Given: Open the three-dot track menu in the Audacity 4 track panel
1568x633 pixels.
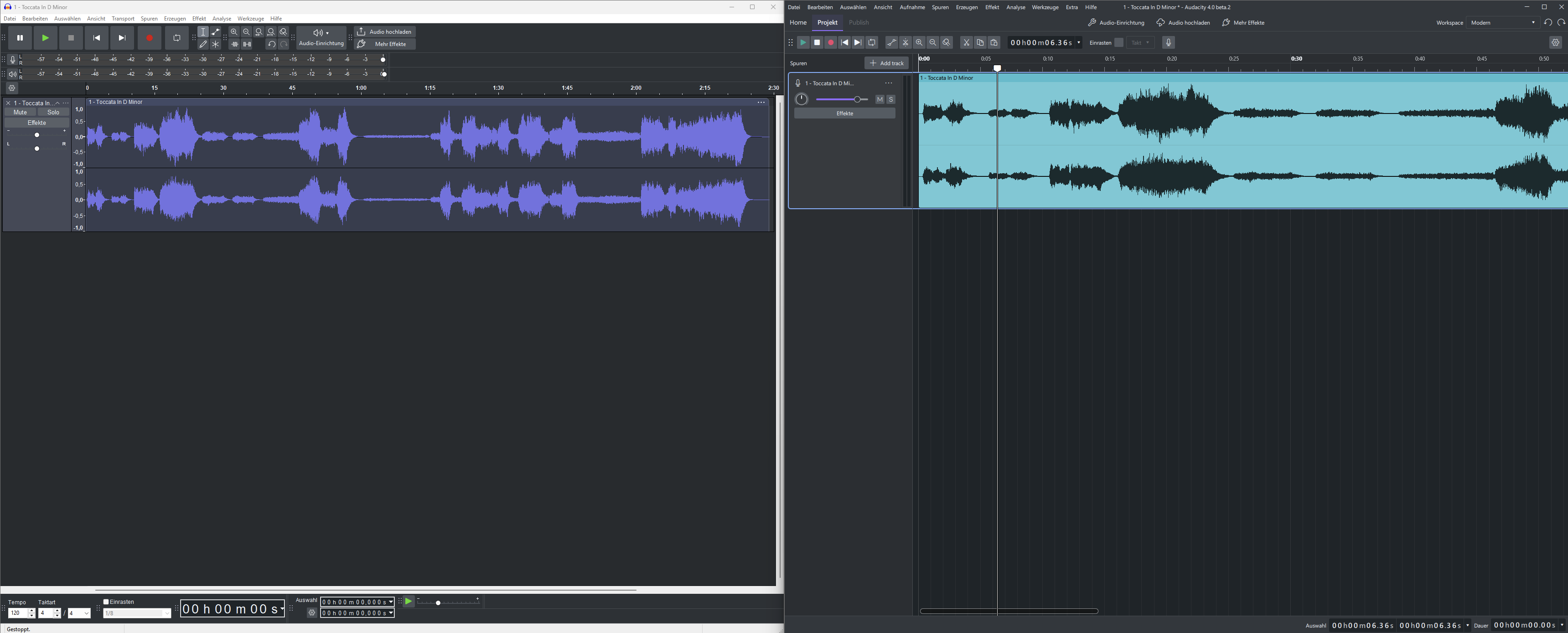Looking at the screenshot, I should 889,83.
